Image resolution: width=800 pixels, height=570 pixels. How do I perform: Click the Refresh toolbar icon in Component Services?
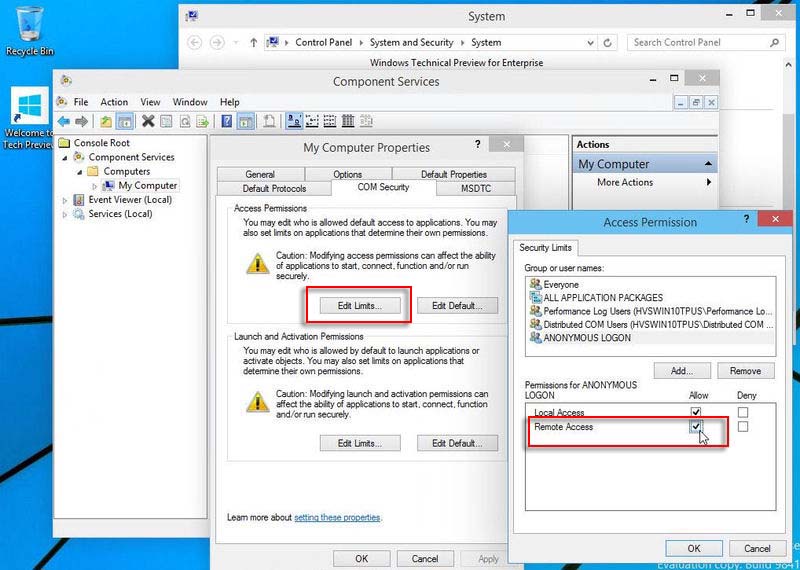[x=185, y=121]
